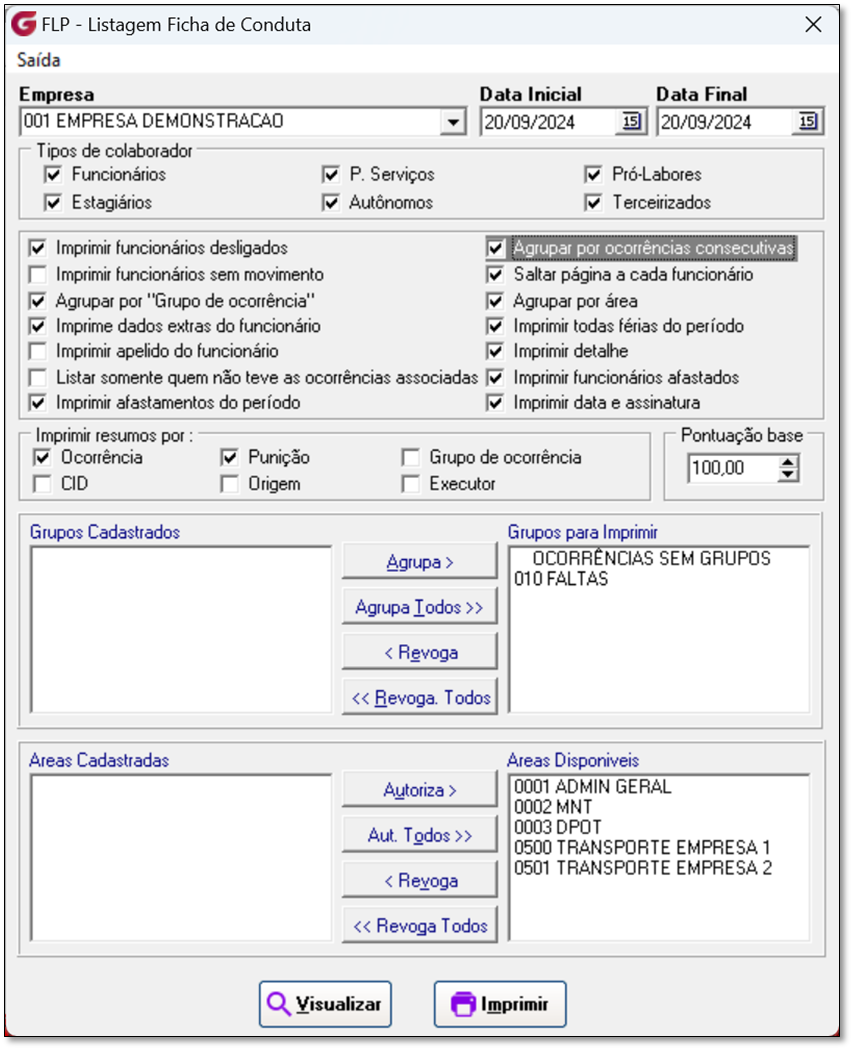Toggle resumo por Punição checkbox

click(230, 457)
